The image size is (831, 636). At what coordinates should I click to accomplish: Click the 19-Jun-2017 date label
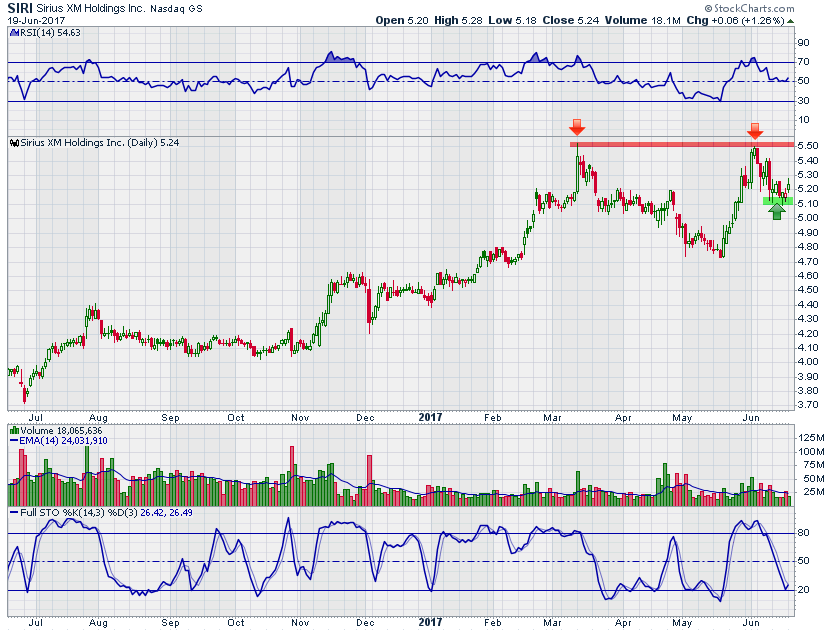(36, 21)
